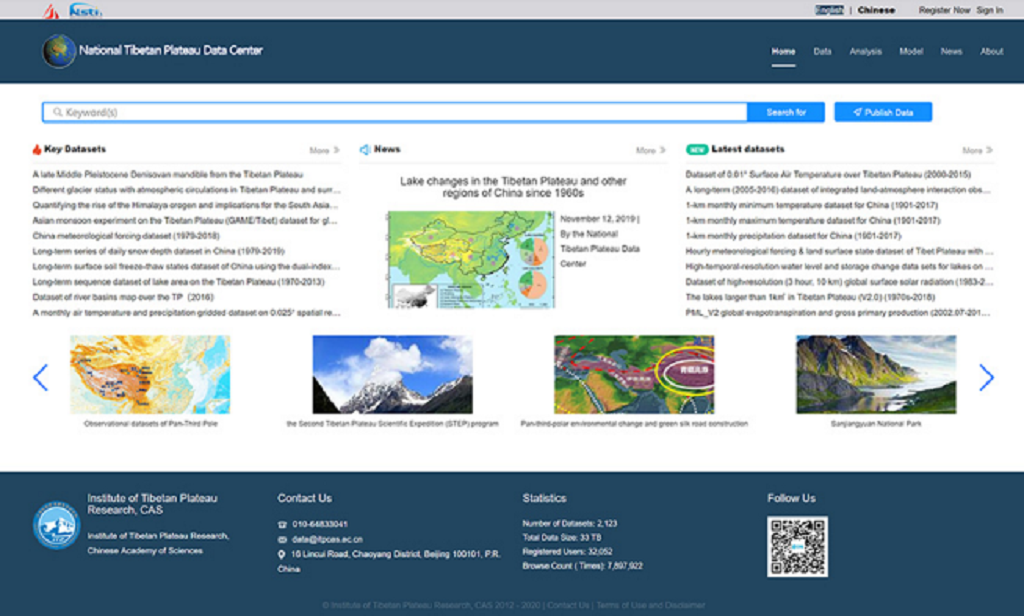Expand More in the Latest datasets section
1024x616 pixels.
tap(977, 151)
